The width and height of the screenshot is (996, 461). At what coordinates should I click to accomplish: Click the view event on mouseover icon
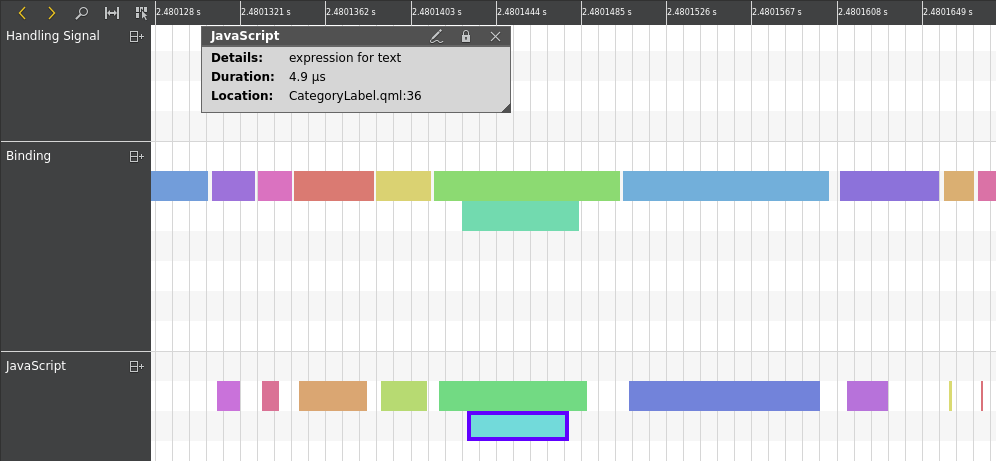pos(141,13)
